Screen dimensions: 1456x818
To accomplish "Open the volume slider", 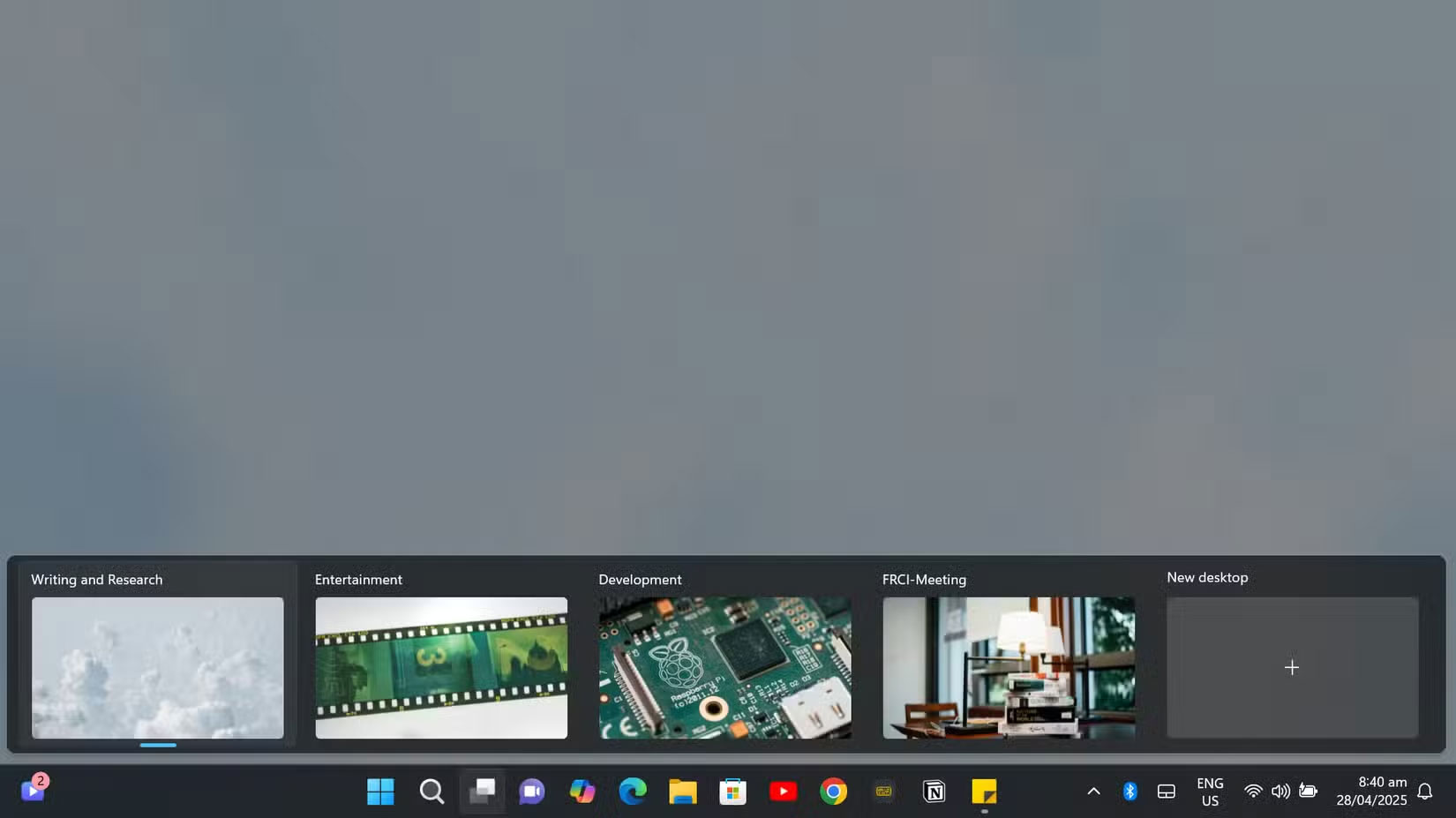I will (1280, 792).
